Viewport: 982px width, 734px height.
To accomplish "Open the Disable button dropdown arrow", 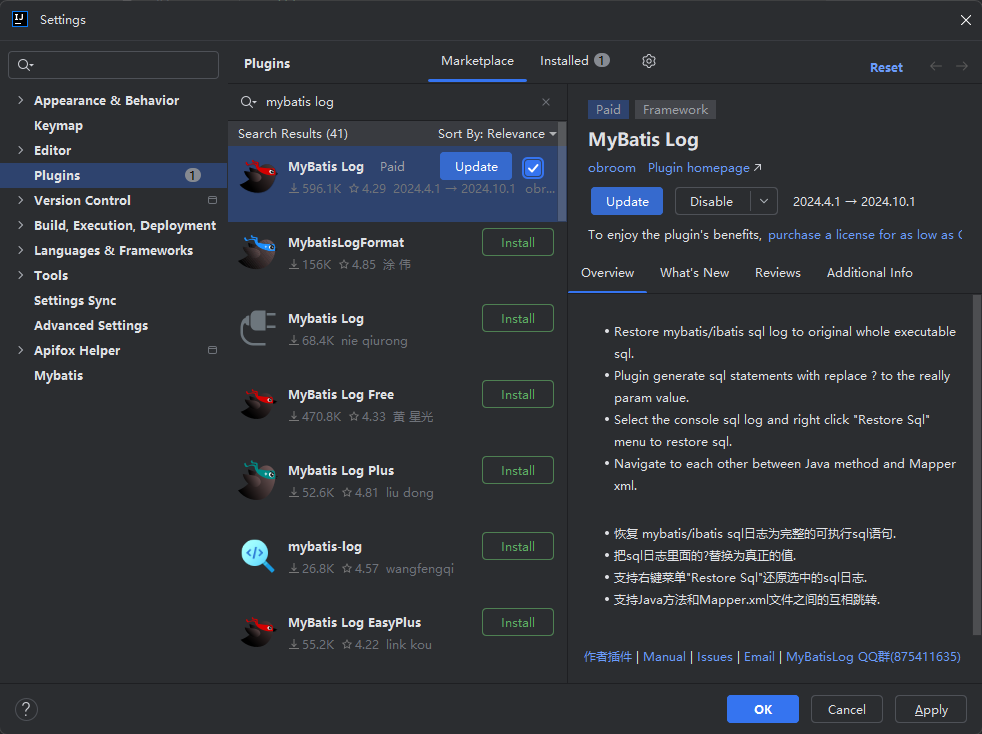I will click(x=764, y=202).
